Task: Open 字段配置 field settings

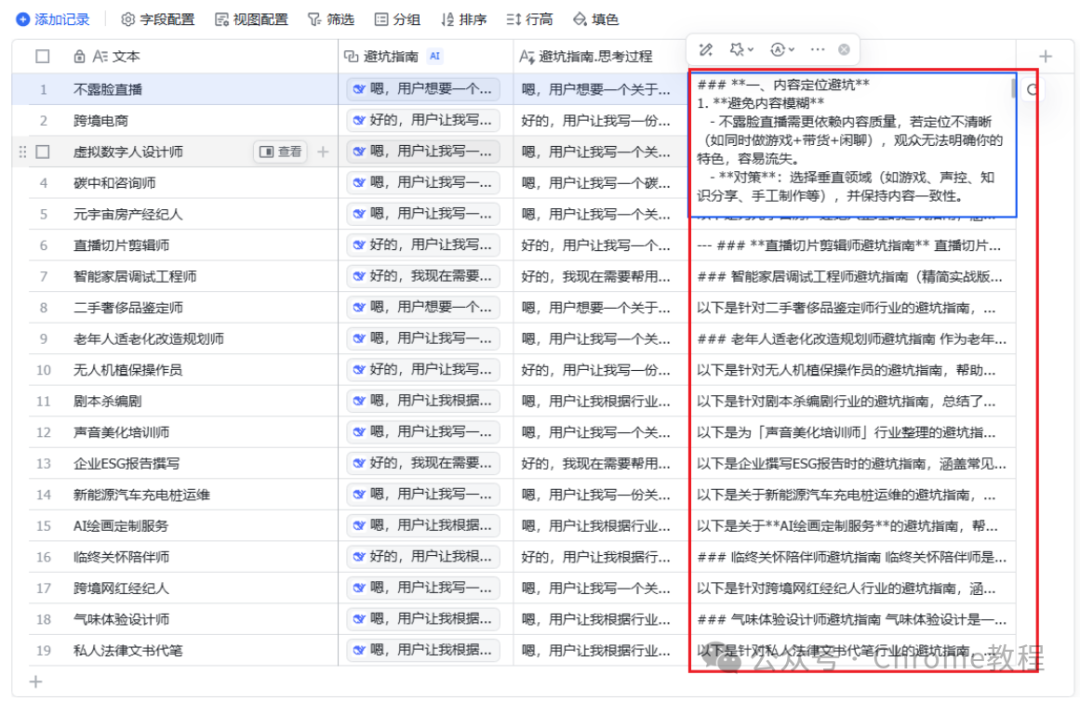Action: click(x=158, y=19)
